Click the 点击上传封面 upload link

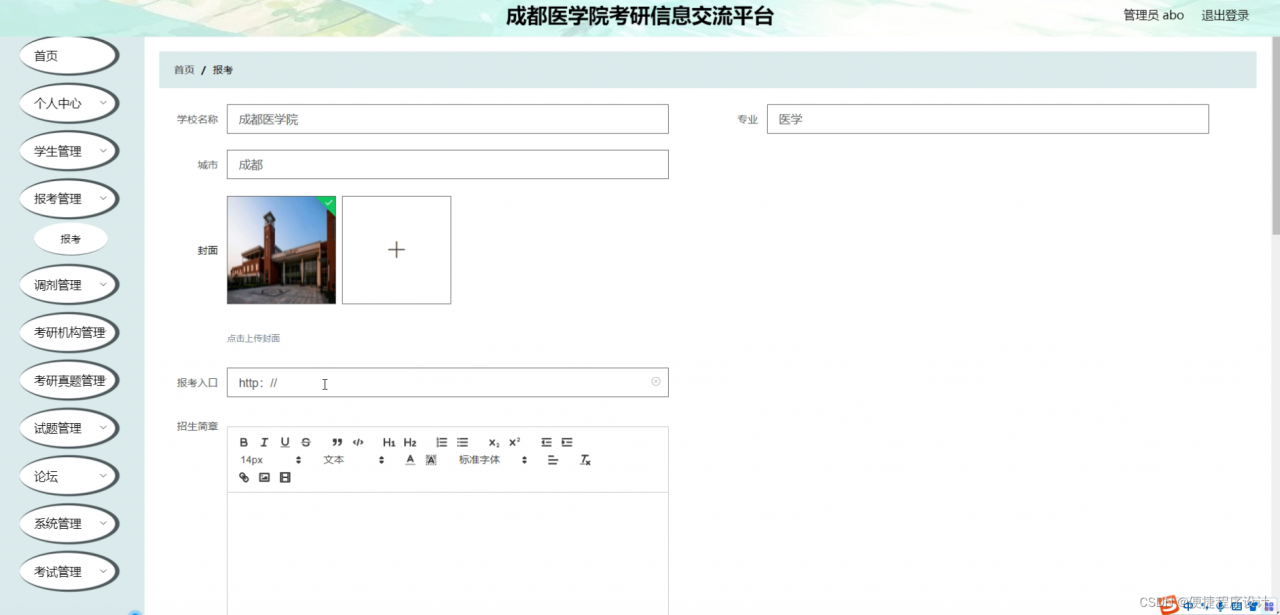pos(253,338)
